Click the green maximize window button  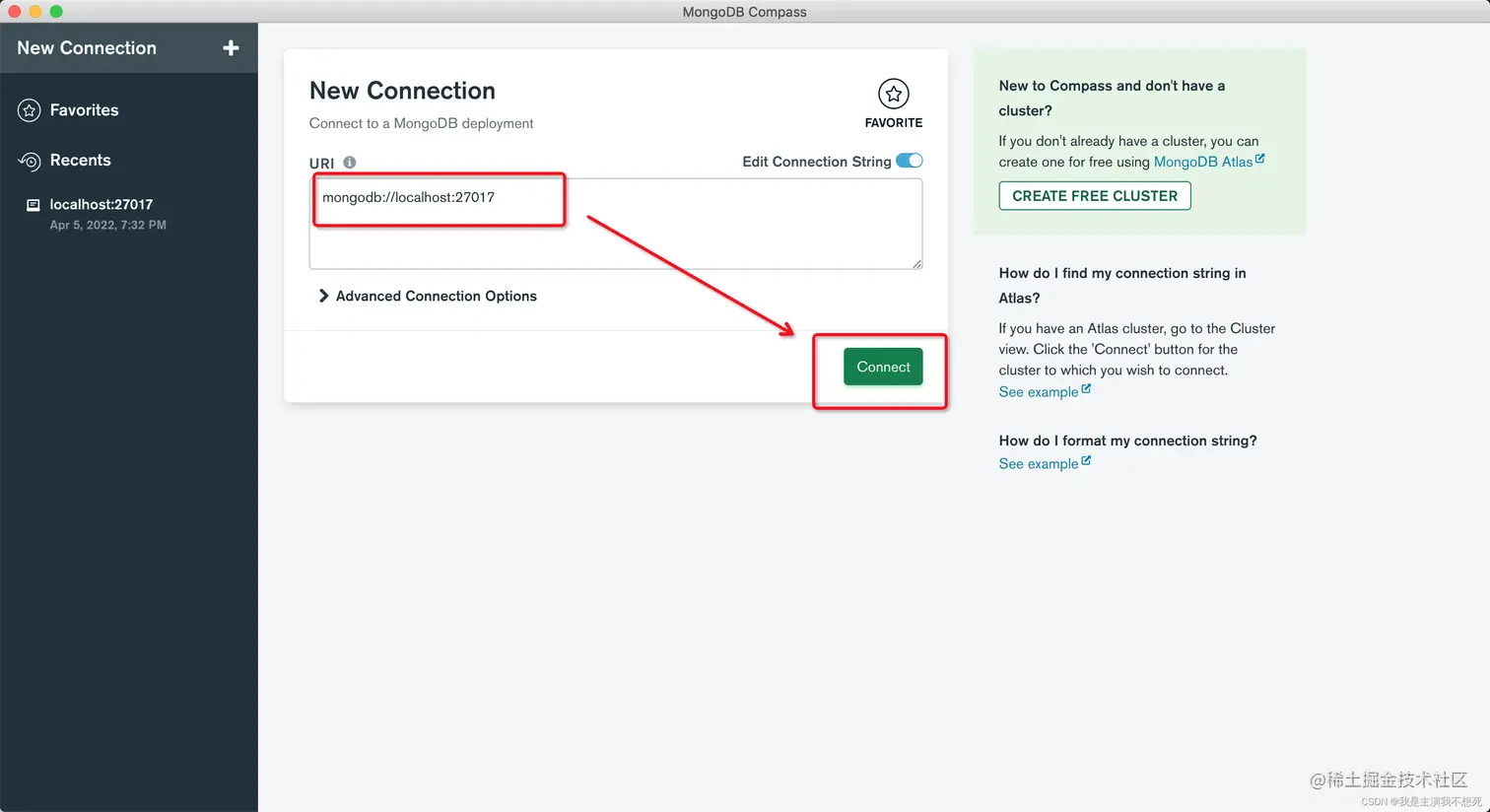click(56, 12)
